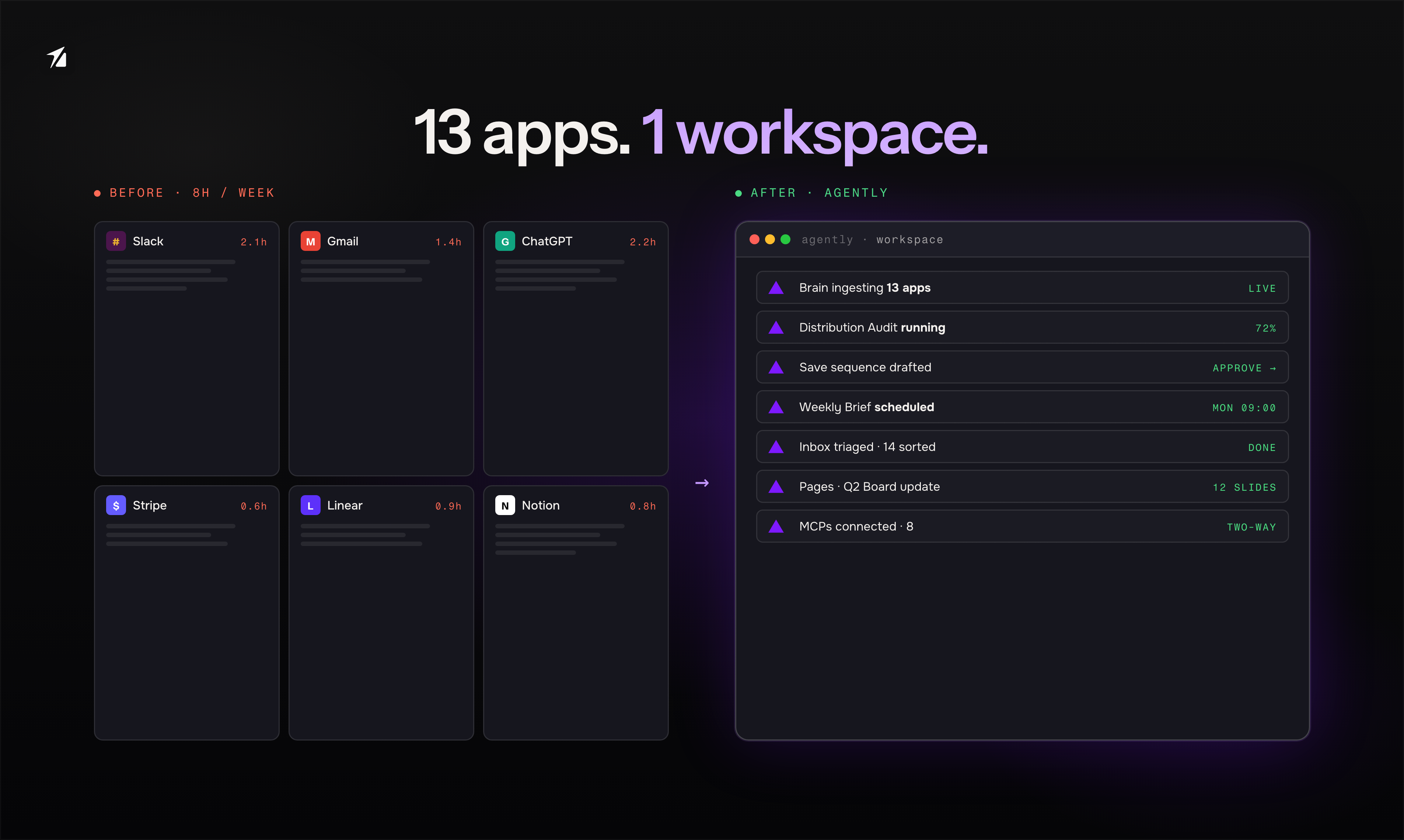Click the green ChatGPT G icon
Screen dimensions: 1404x840
pyautogui.click(x=505, y=241)
